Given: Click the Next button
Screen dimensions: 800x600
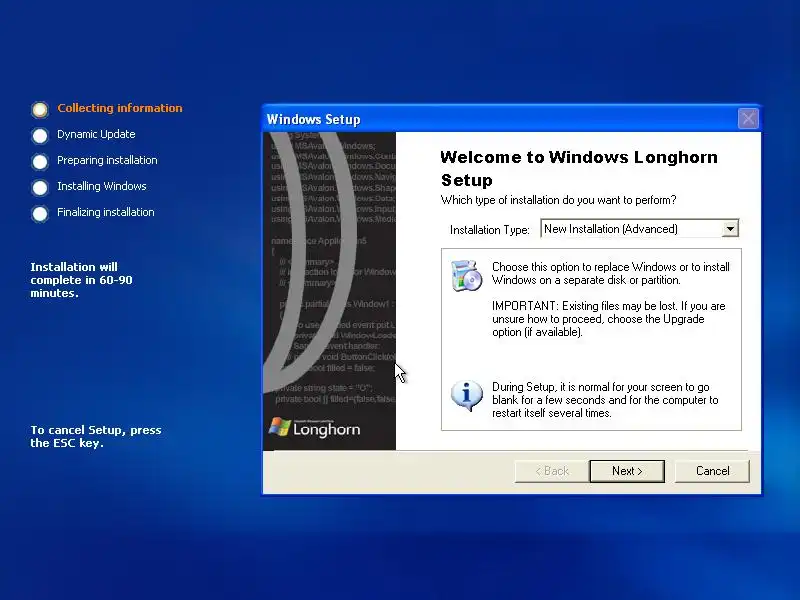Looking at the screenshot, I should click(627, 471).
